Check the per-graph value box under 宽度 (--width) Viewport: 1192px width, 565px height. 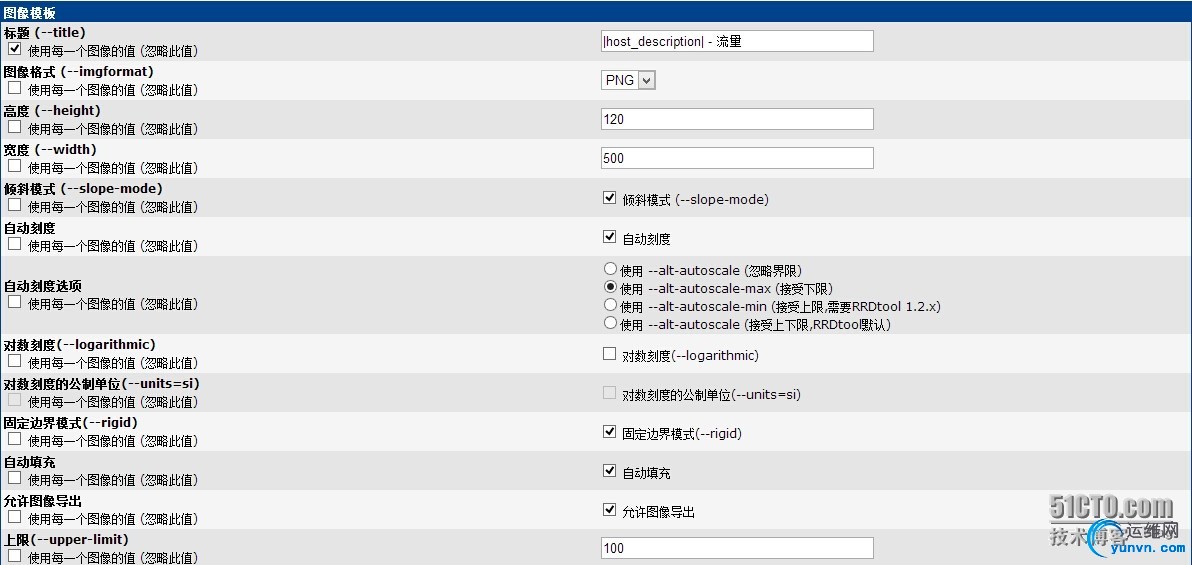14,166
